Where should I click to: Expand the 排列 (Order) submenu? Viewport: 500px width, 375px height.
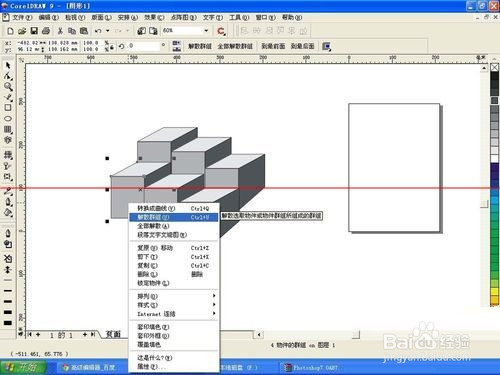(173, 296)
